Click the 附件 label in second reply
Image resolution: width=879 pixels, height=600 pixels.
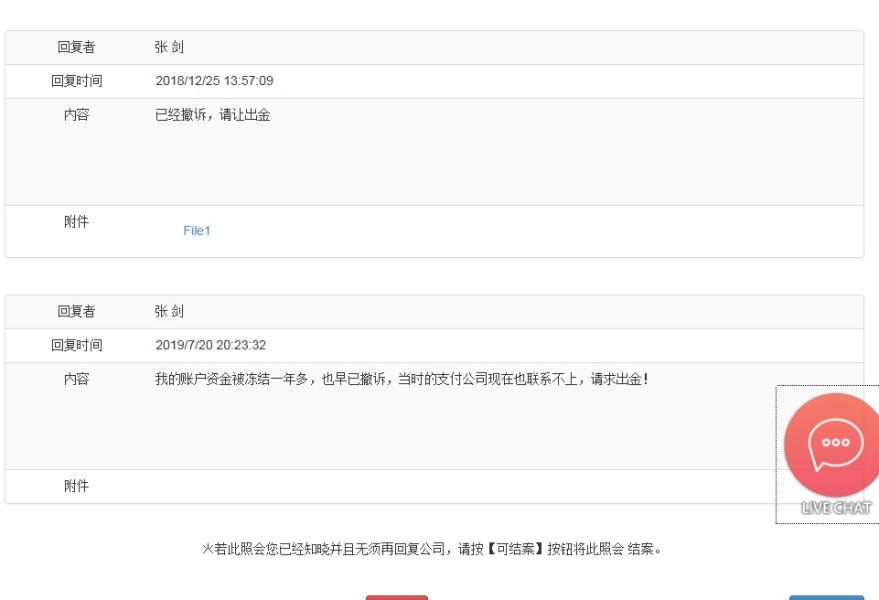[x=76, y=486]
